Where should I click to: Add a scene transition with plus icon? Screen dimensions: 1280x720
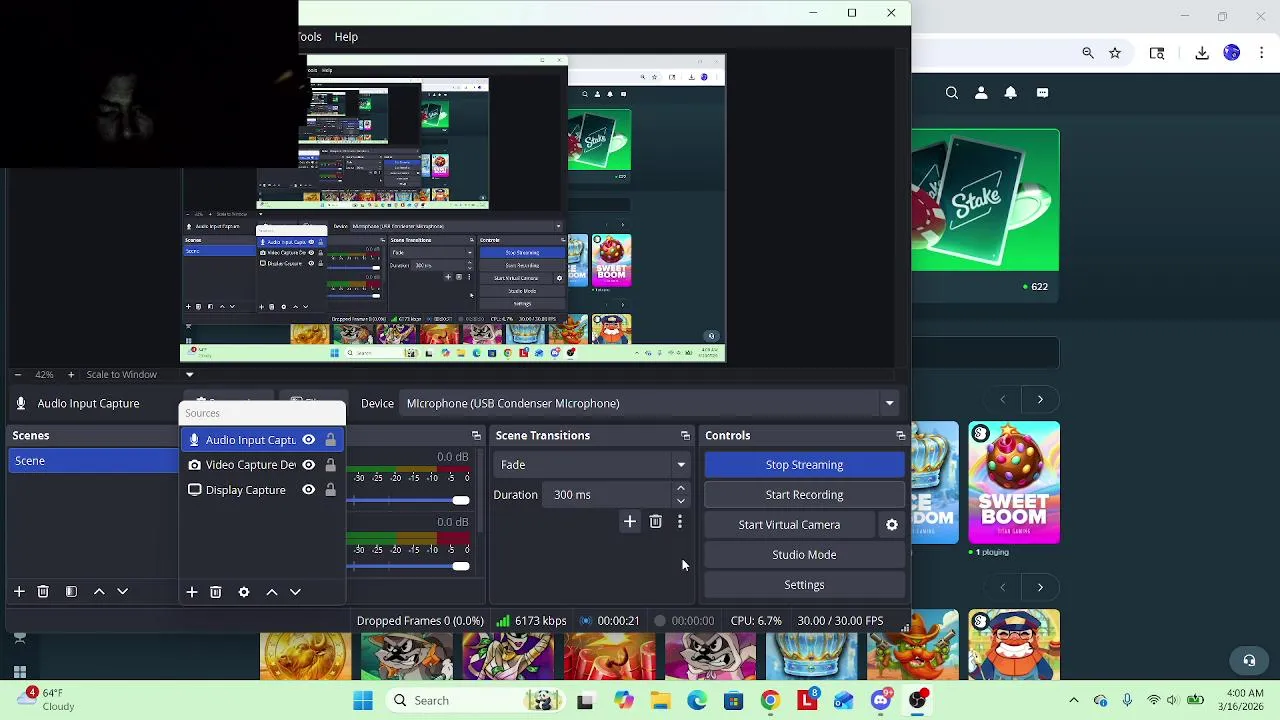pyautogui.click(x=630, y=522)
